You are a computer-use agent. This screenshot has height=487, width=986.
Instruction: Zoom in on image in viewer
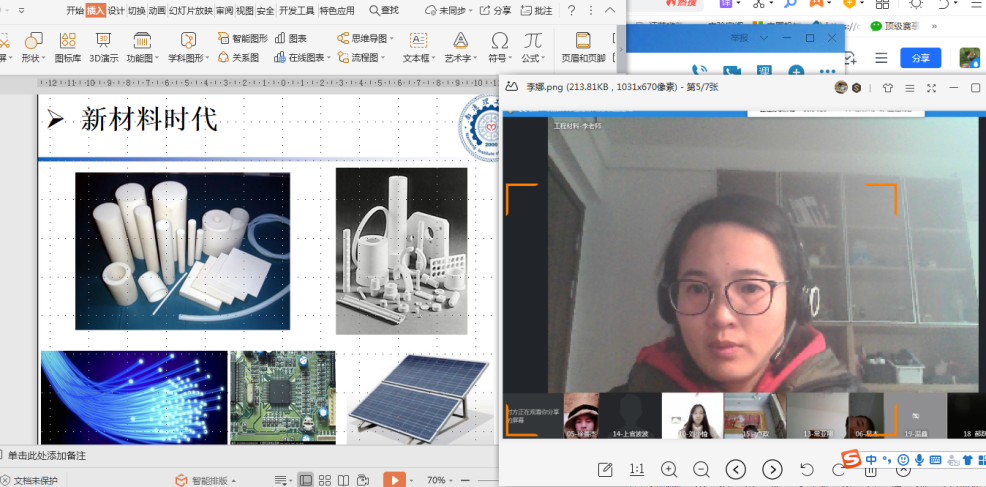coord(668,469)
